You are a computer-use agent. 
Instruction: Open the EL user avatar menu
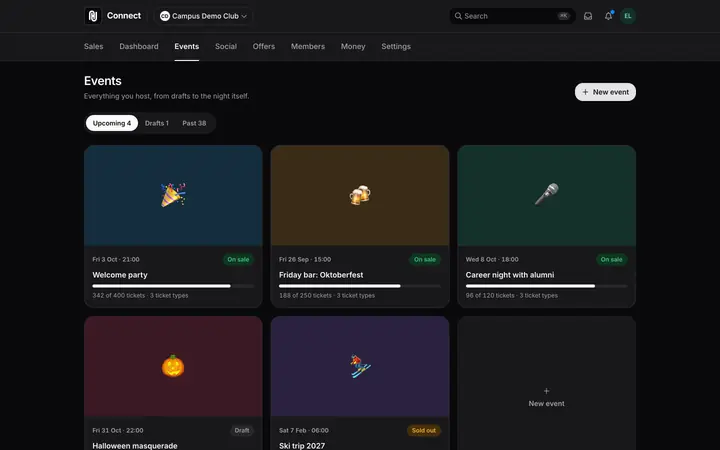628,16
